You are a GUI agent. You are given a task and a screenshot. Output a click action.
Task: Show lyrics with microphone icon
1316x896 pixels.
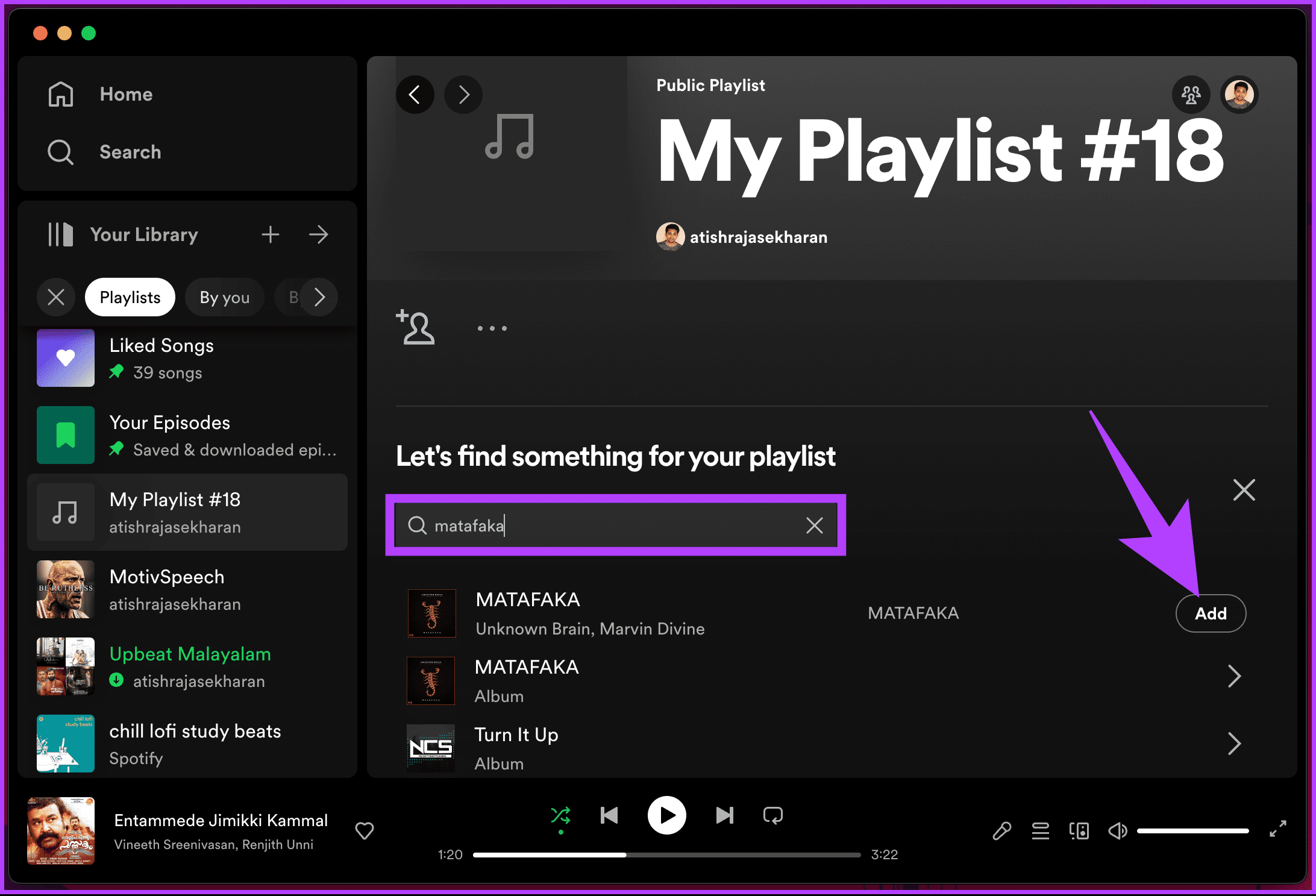click(1001, 831)
